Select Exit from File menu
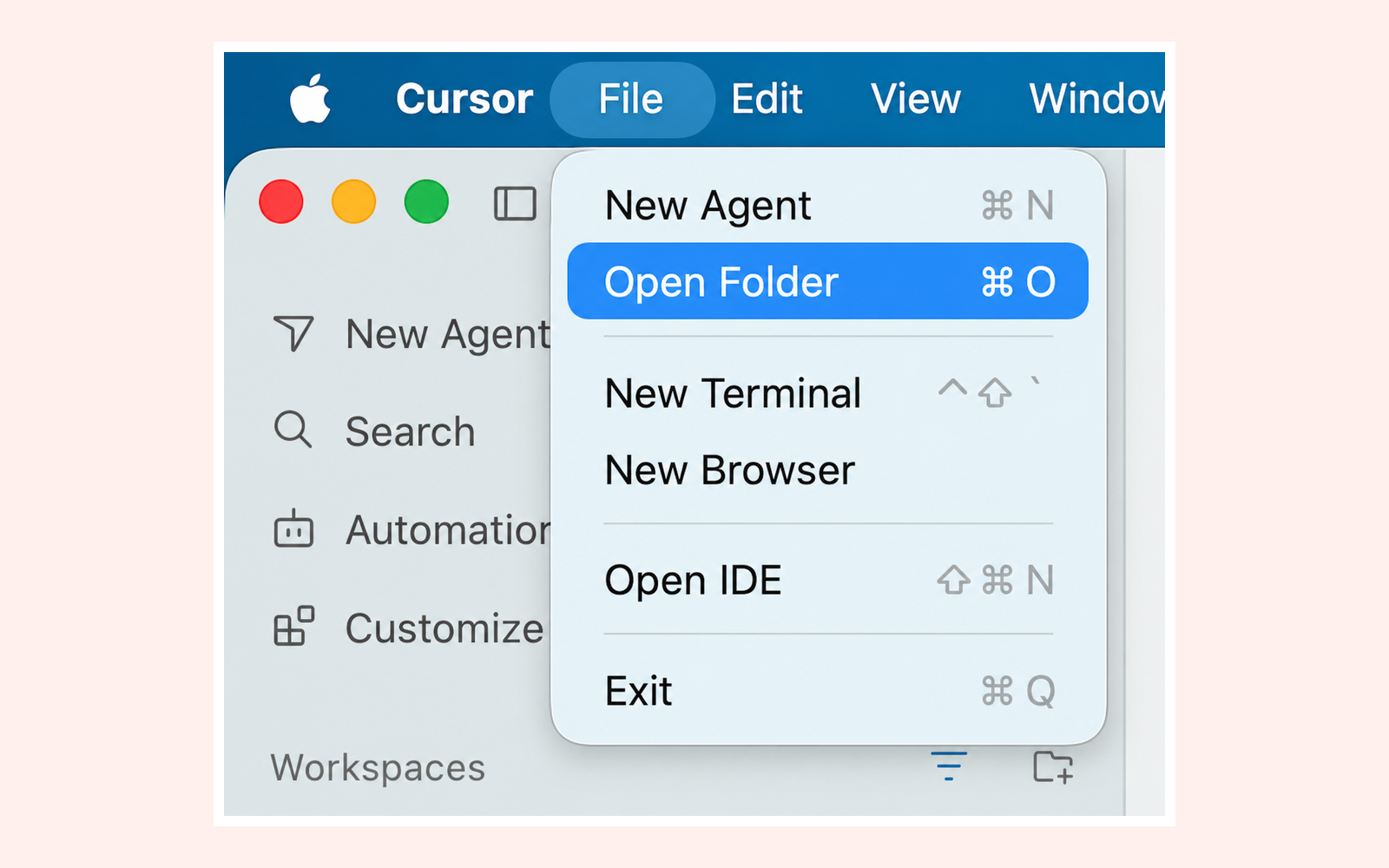 point(828,691)
